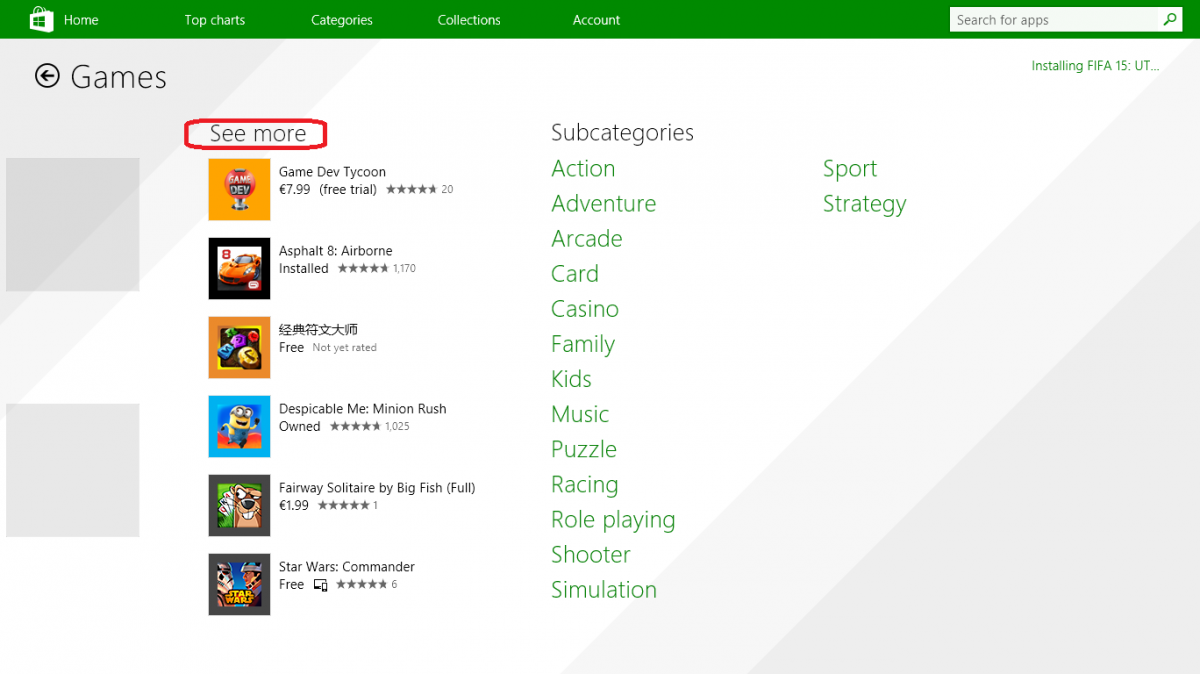Viewport: 1200px width, 674px height.
Task: Open Star Wars: Commander app icon
Action: point(239,584)
